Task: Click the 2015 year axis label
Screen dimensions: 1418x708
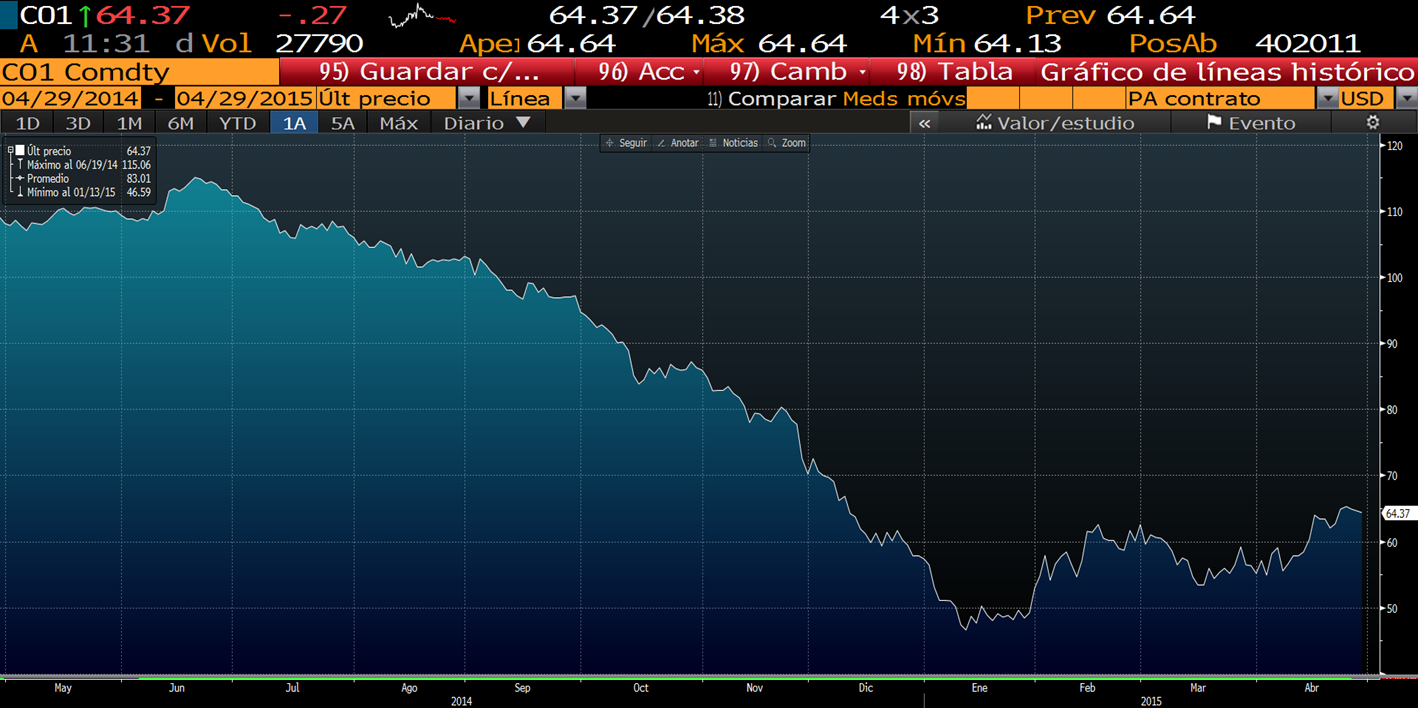Action: [1151, 701]
